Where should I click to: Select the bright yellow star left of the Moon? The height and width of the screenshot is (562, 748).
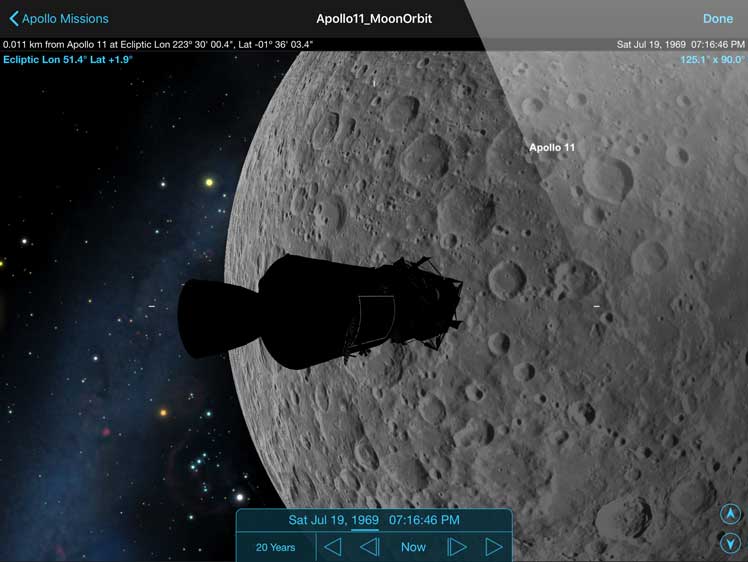(x=209, y=182)
